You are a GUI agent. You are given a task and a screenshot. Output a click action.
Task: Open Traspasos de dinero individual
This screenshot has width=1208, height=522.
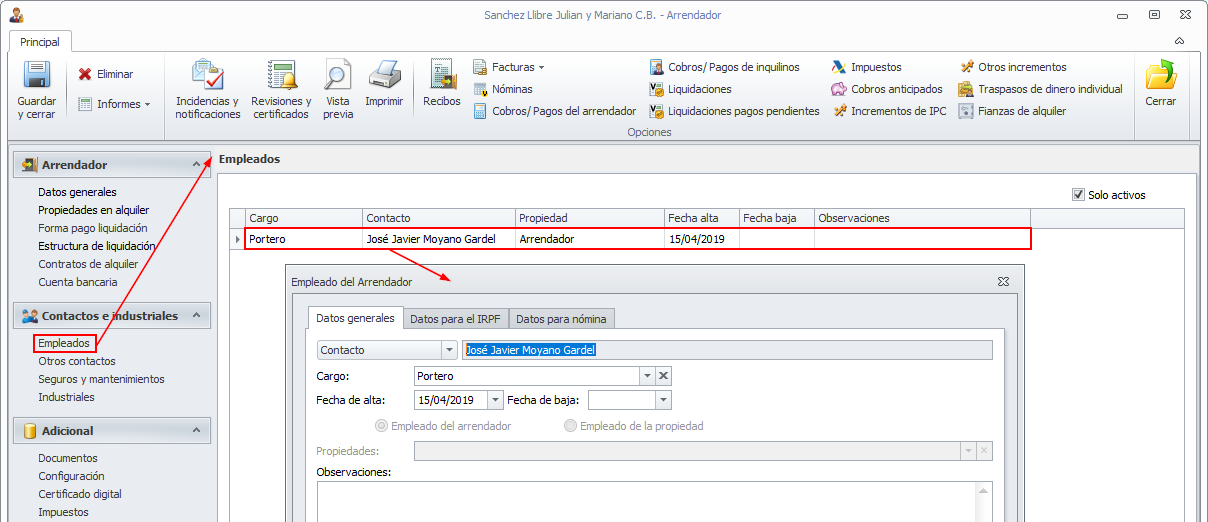(1041, 89)
